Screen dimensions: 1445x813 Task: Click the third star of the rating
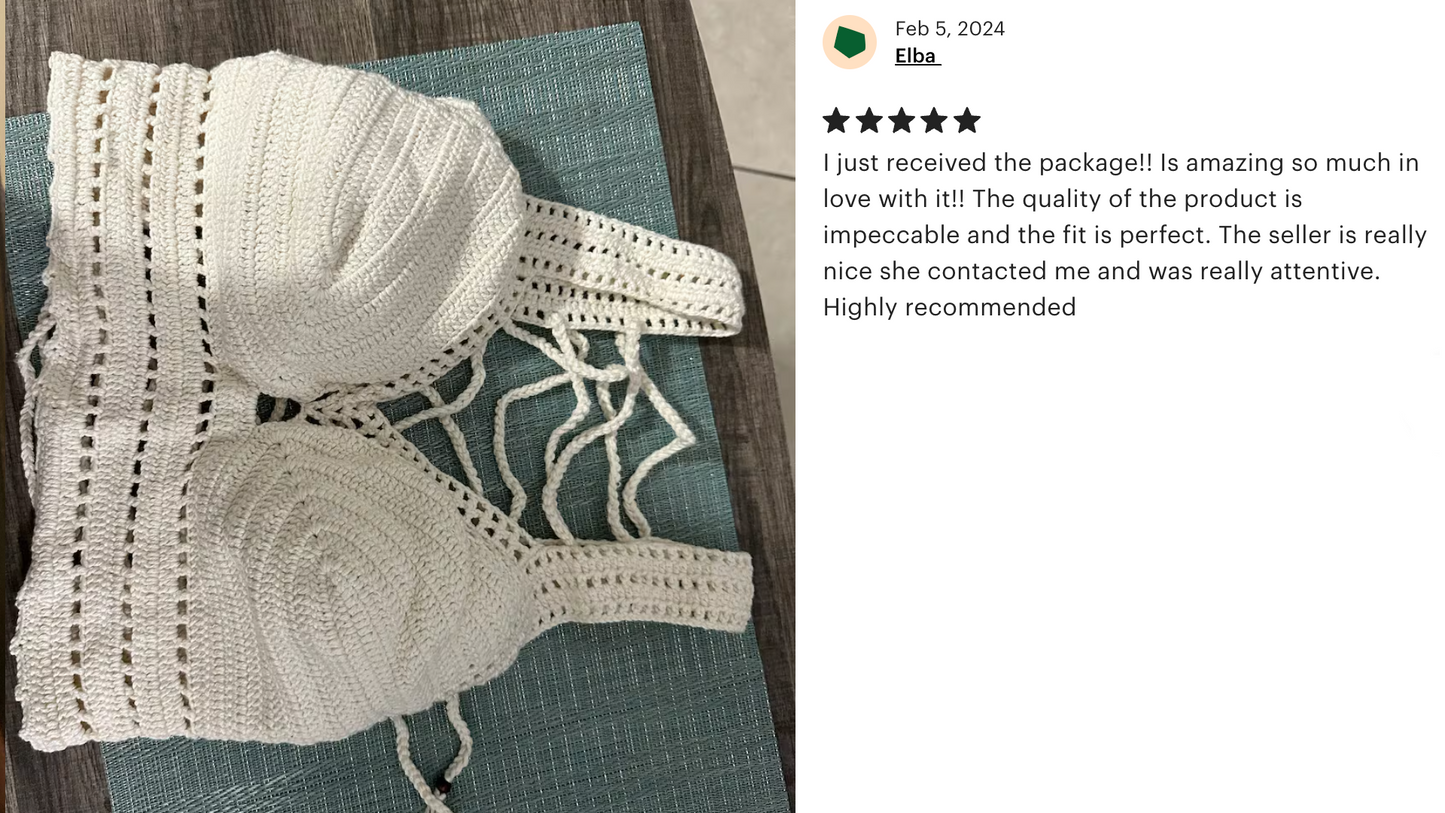[901, 121]
